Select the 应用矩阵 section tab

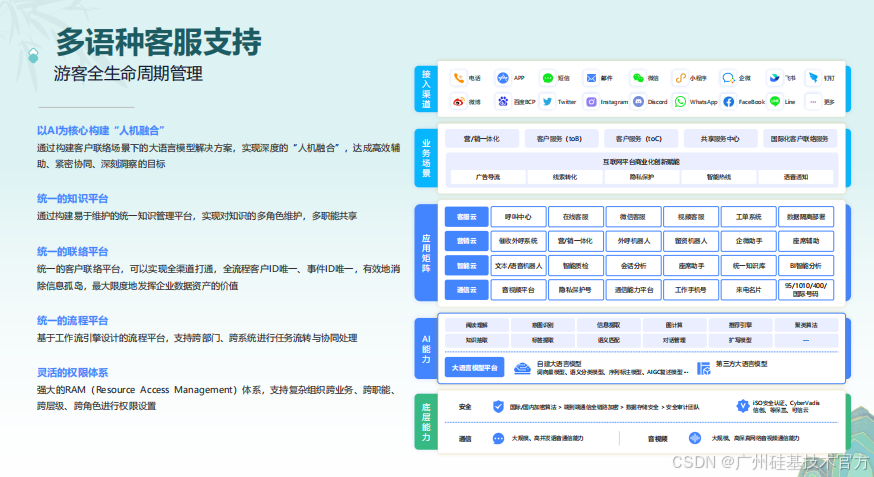pos(426,253)
